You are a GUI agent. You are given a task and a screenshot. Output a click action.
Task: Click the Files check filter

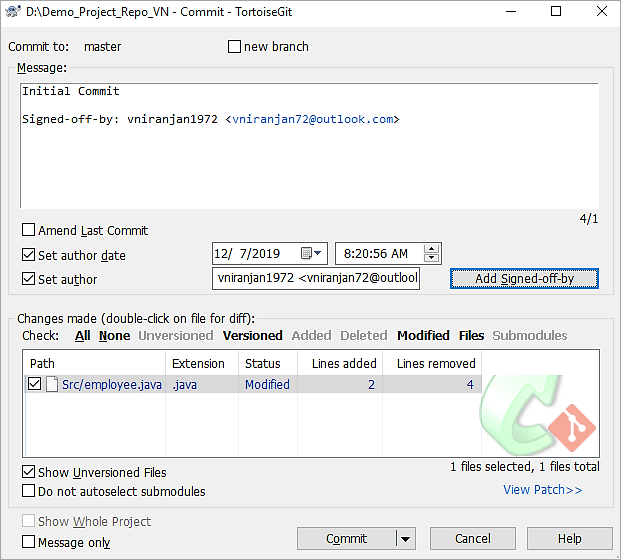pyautogui.click(x=471, y=336)
